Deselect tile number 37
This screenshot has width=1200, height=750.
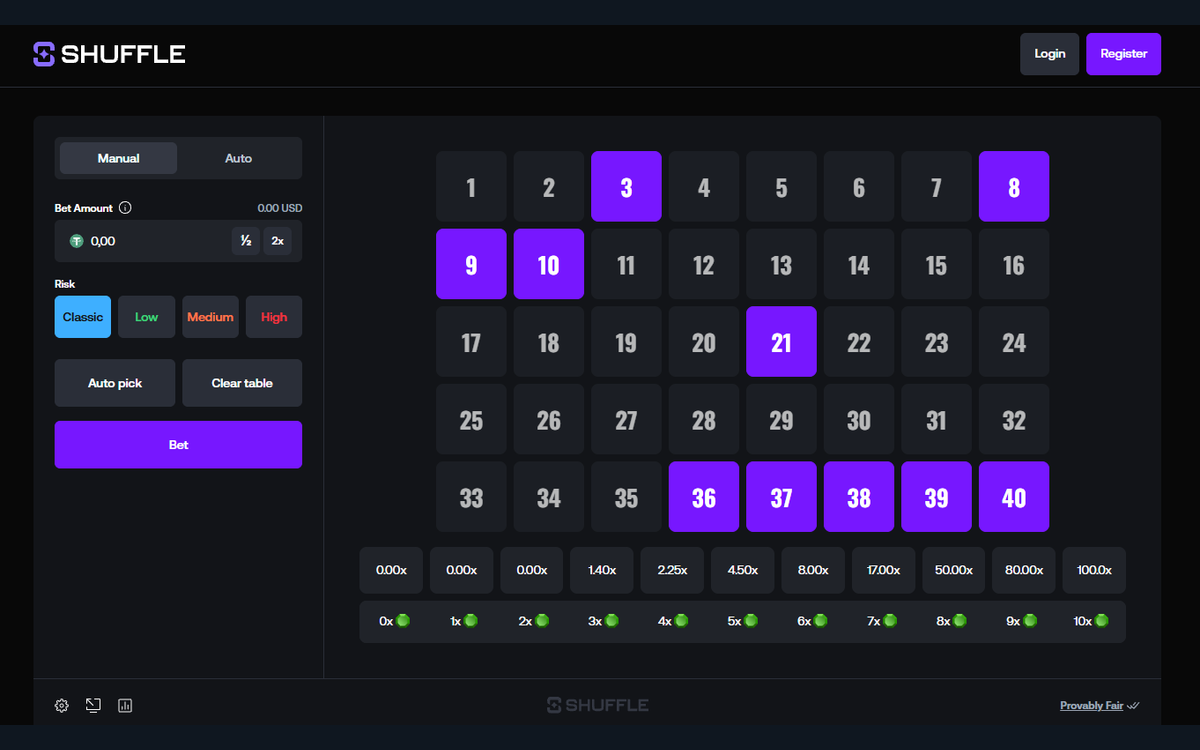tap(781, 497)
